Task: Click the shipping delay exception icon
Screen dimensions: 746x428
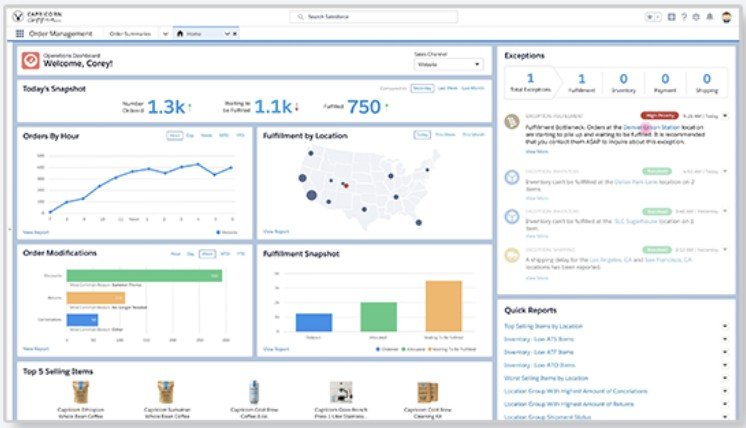Action: (512, 255)
